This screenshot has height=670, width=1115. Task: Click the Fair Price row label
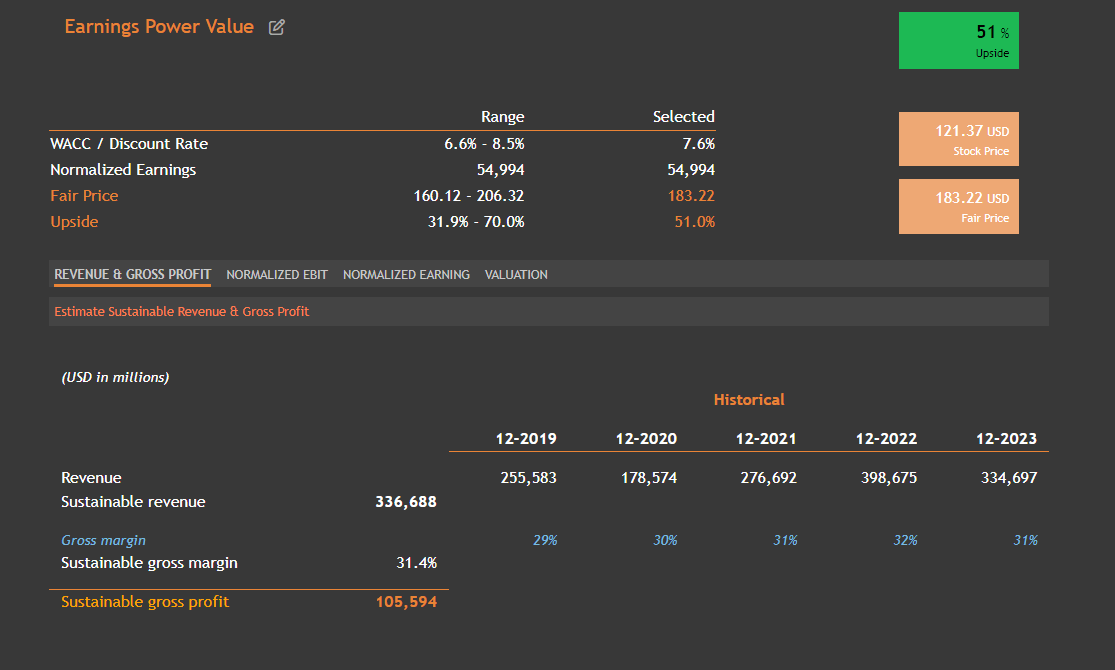[84, 196]
